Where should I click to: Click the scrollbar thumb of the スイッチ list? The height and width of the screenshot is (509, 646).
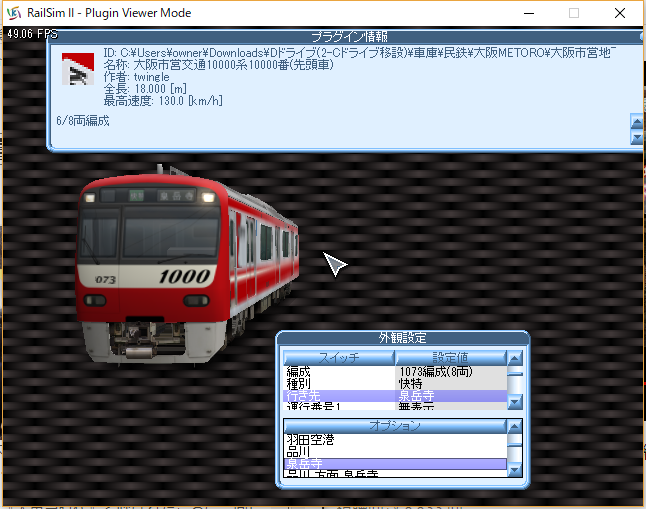tap(515, 374)
